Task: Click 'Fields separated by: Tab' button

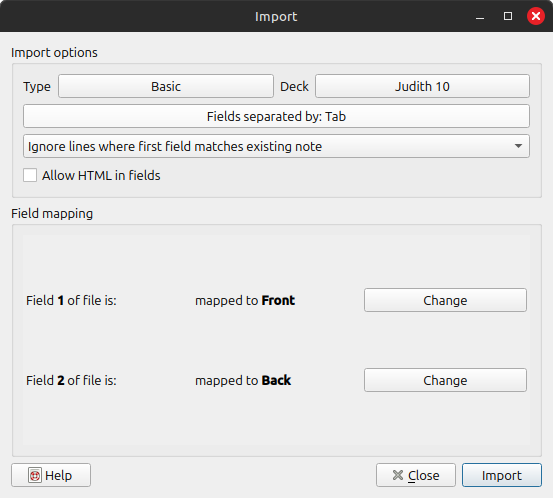Action: [x=276, y=116]
